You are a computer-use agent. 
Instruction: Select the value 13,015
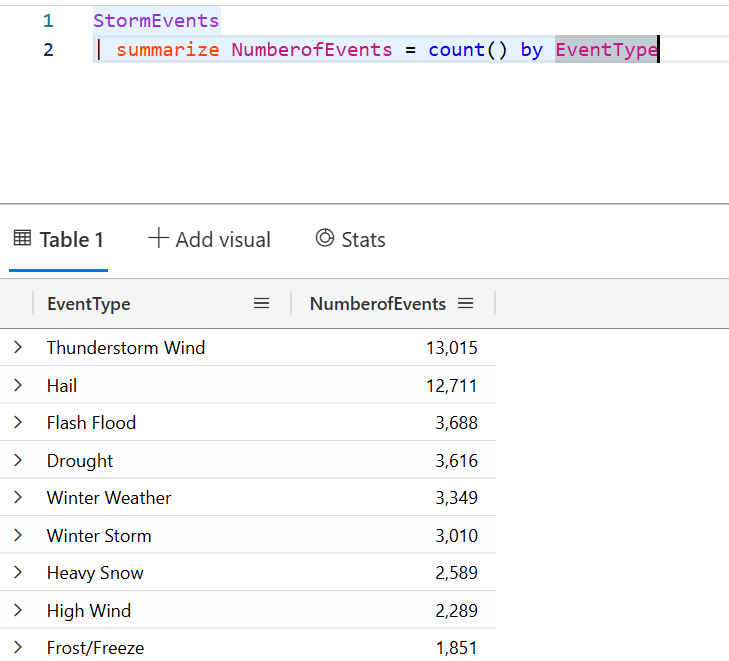point(452,348)
